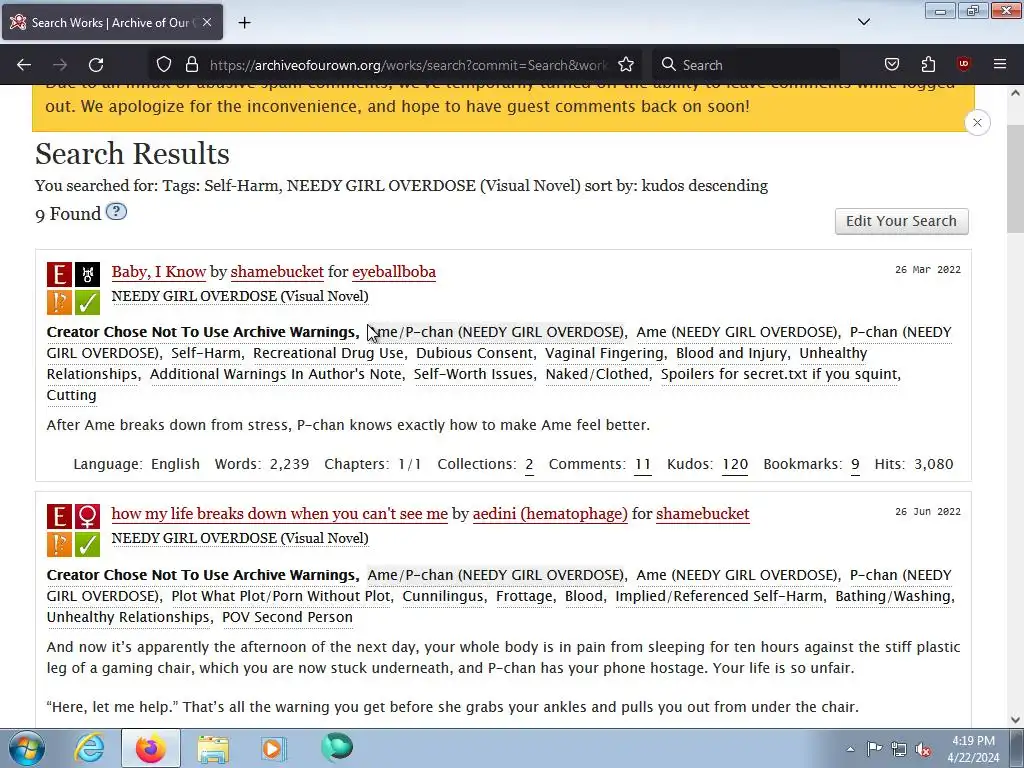This screenshot has width=1024, height=768.
Task: Open the work Baby, I Know
Action: point(159,272)
